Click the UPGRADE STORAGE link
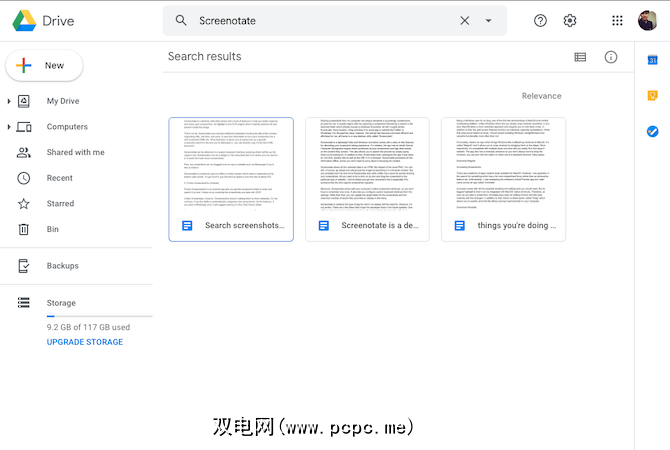The image size is (670, 450). click(x=85, y=342)
